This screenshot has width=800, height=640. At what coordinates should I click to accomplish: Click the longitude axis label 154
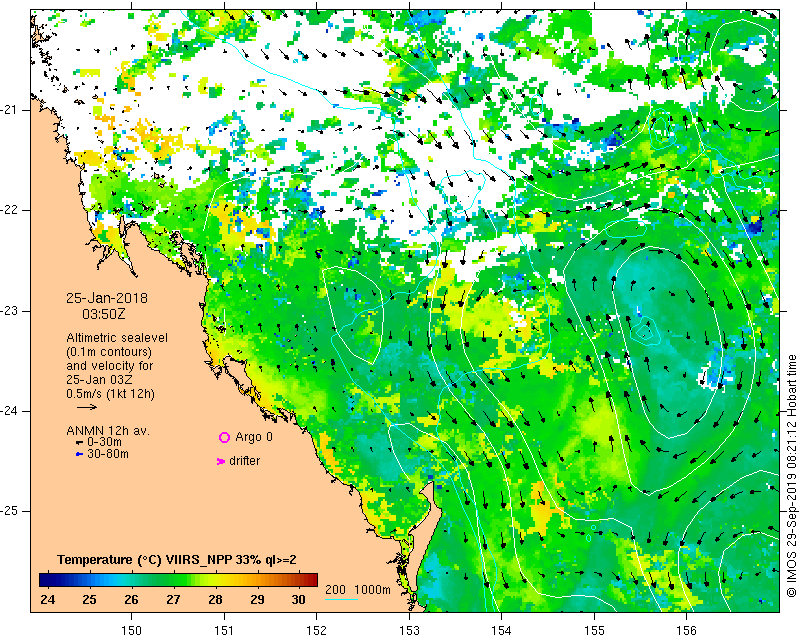[x=502, y=631]
